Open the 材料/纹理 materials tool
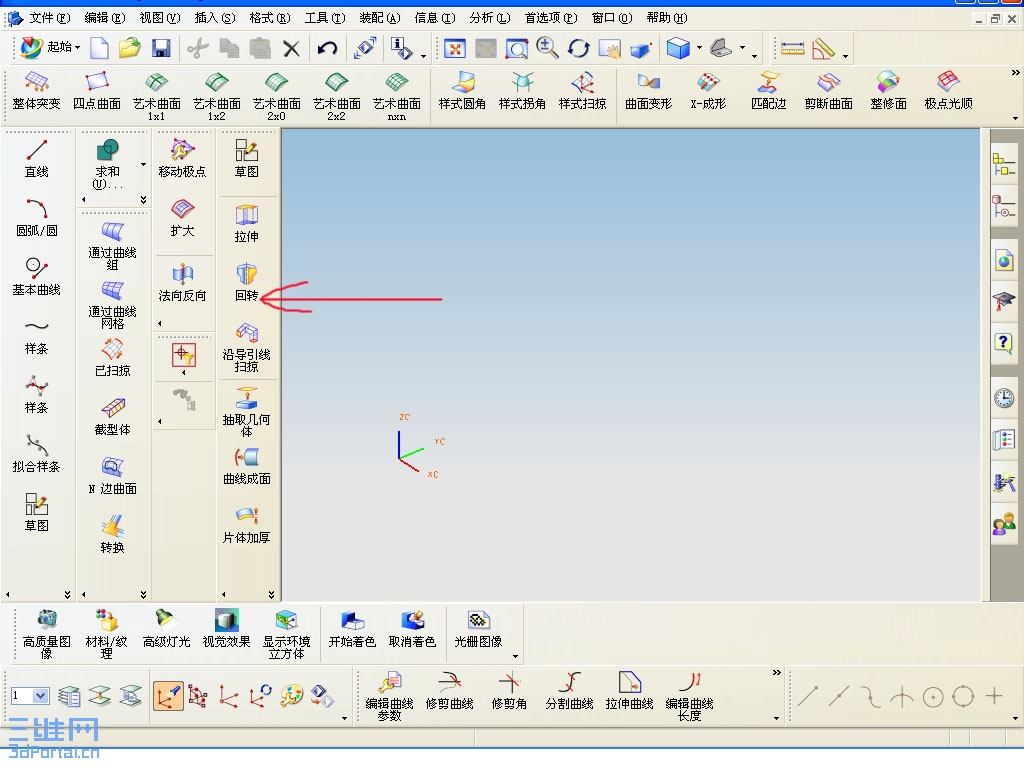 106,634
